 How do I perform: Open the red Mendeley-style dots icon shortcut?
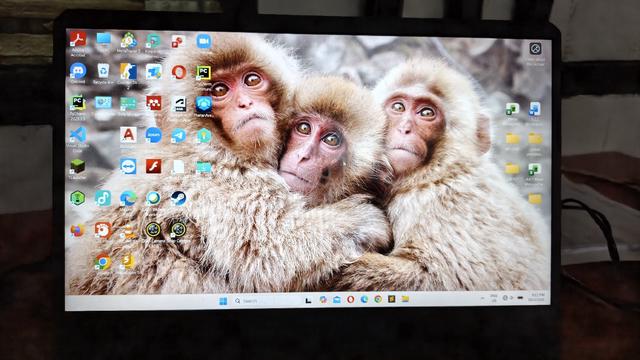pyautogui.click(x=153, y=103)
